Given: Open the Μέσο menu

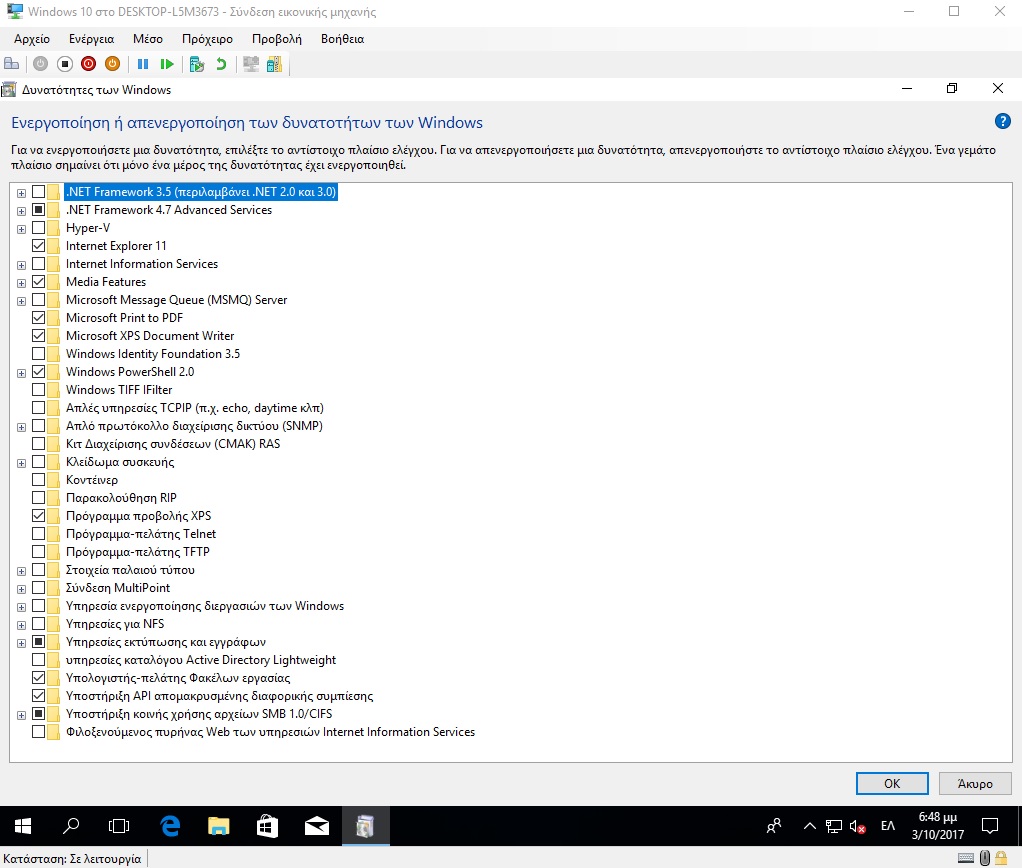Looking at the screenshot, I should coord(147,39).
